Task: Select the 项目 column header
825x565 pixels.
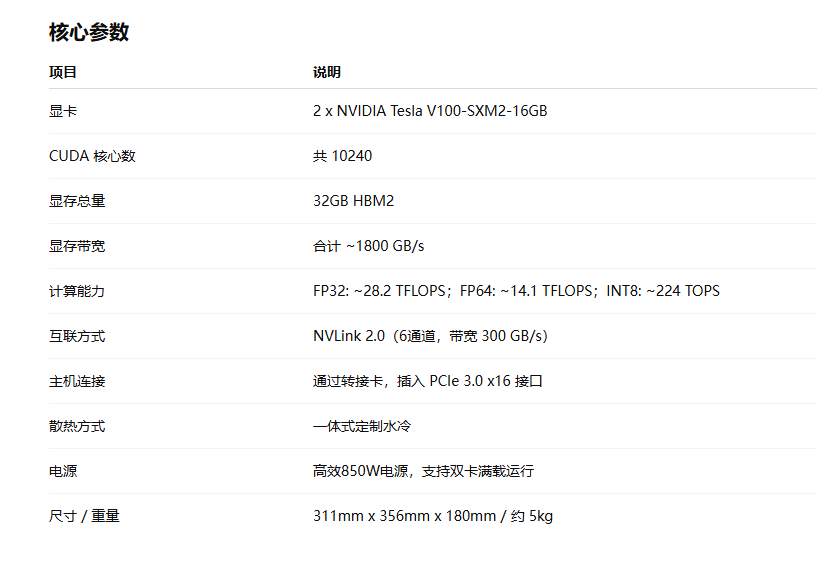Action: (63, 72)
